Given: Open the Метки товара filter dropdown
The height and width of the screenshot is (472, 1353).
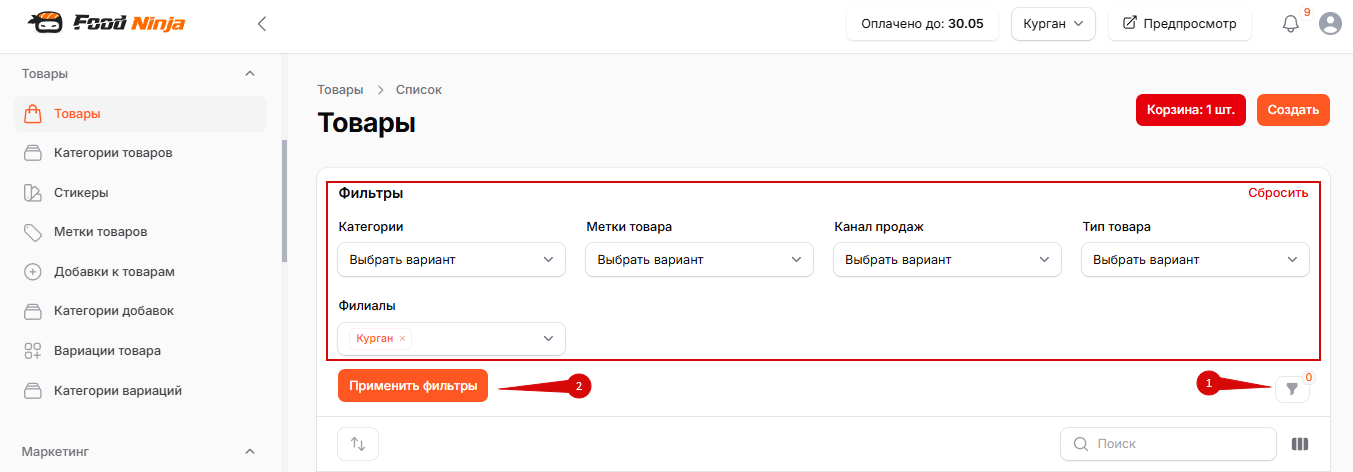Looking at the screenshot, I should point(699,260).
